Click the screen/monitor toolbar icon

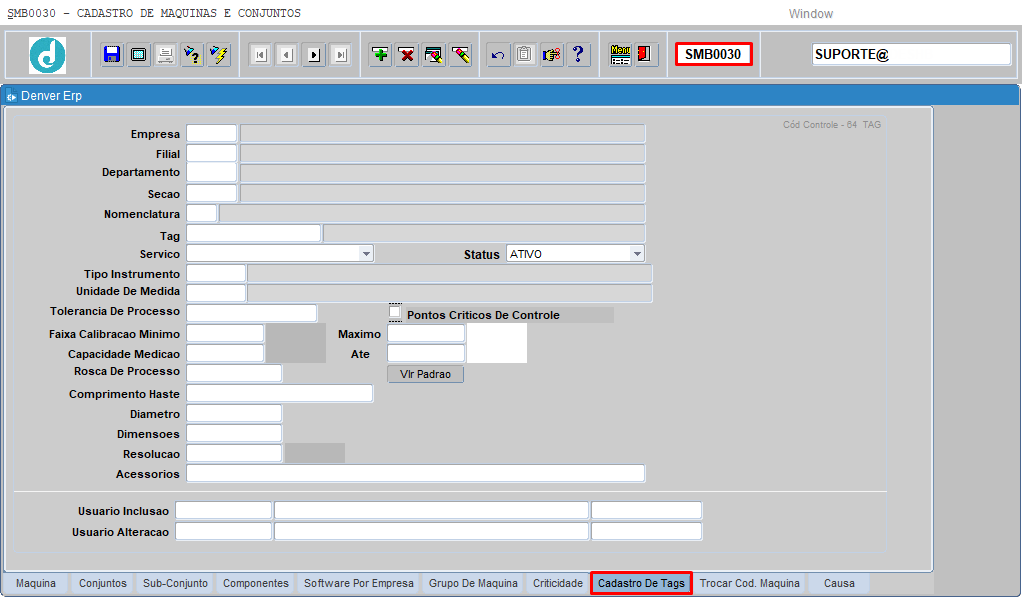(x=139, y=55)
